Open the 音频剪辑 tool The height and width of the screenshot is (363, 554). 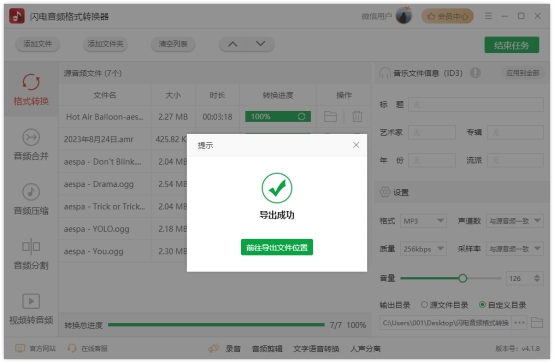(x=267, y=349)
